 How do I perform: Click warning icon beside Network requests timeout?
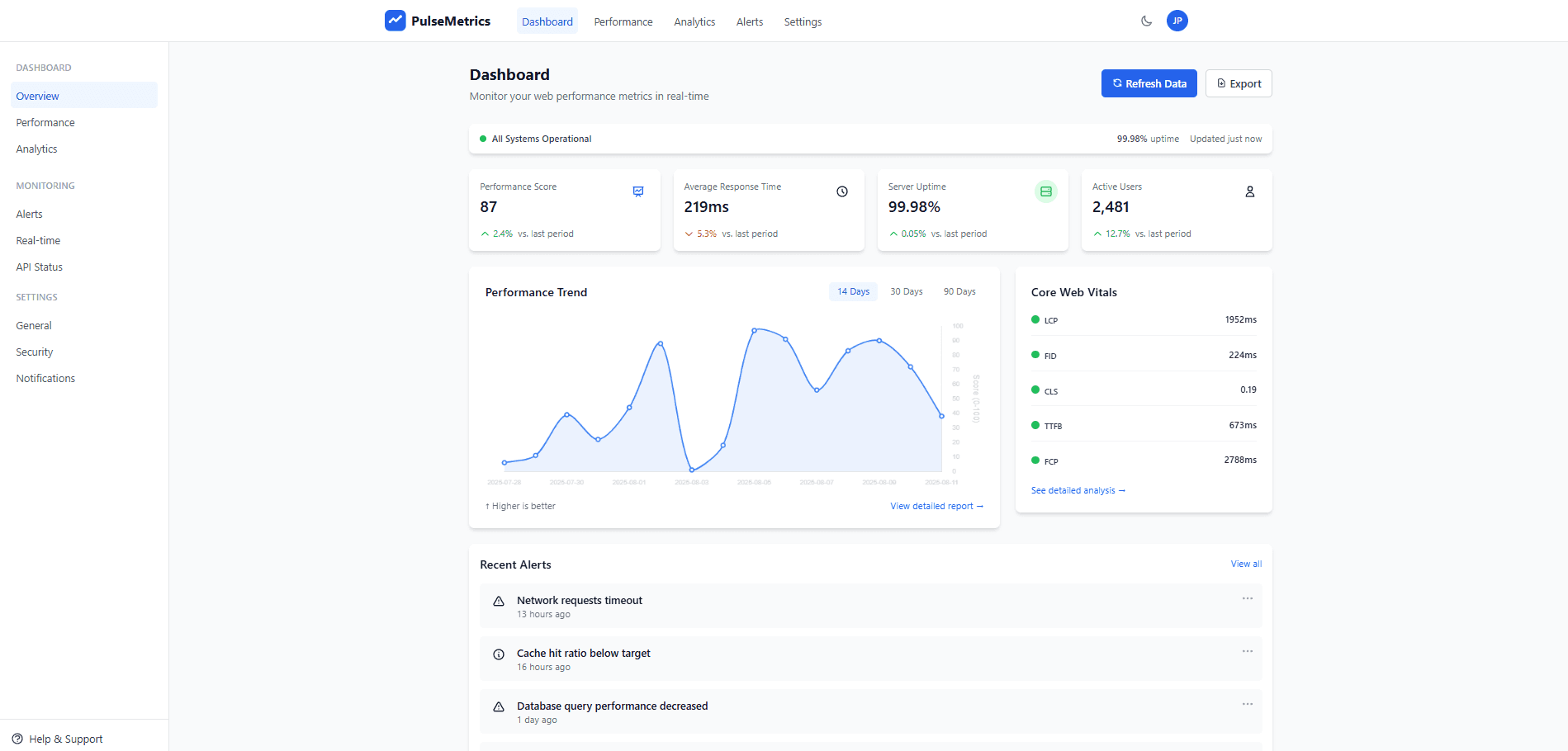499,602
